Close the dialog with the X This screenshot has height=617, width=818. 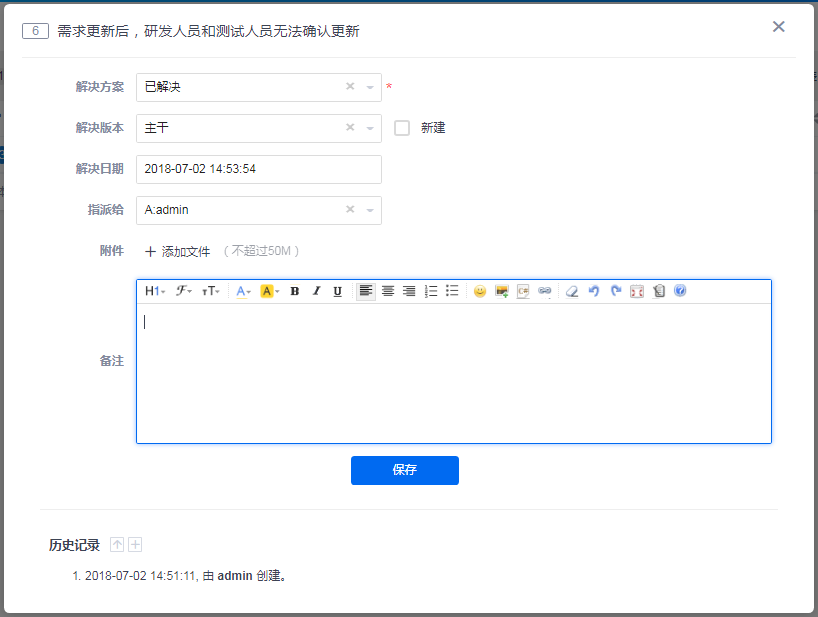(x=778, y=27)
